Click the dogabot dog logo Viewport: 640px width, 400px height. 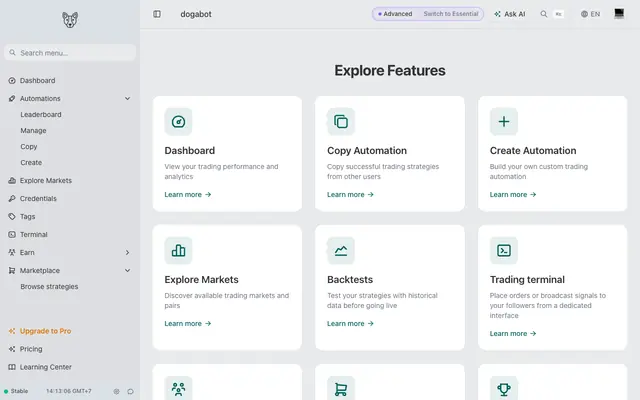(70, 20)
